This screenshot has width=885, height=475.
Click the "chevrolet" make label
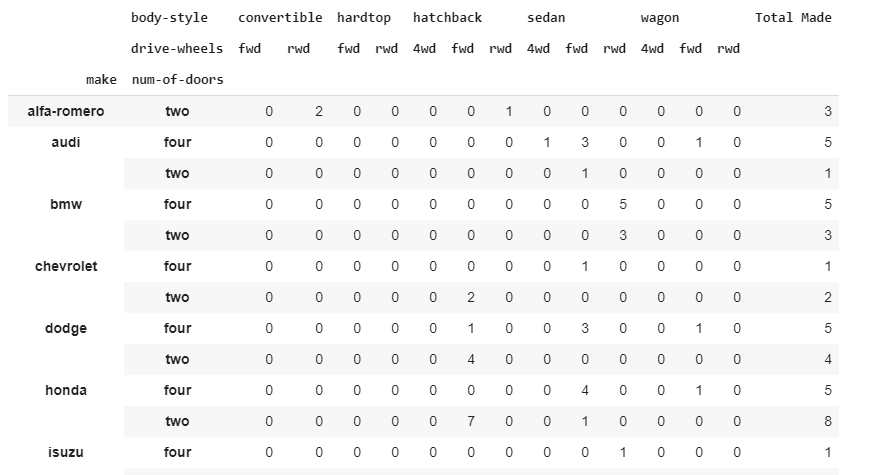[x=66, y=266]
